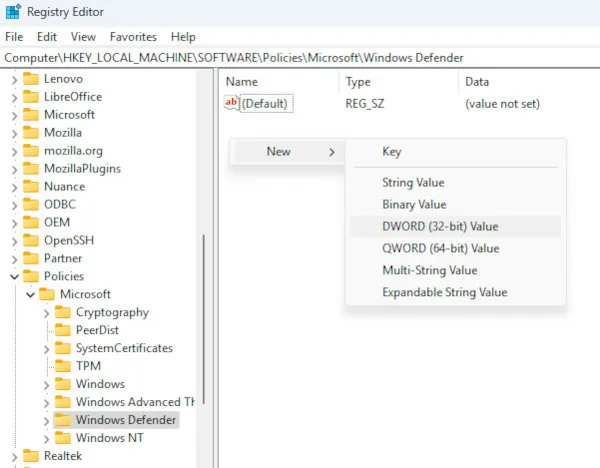Click the registry path address bar

(300, 58)
